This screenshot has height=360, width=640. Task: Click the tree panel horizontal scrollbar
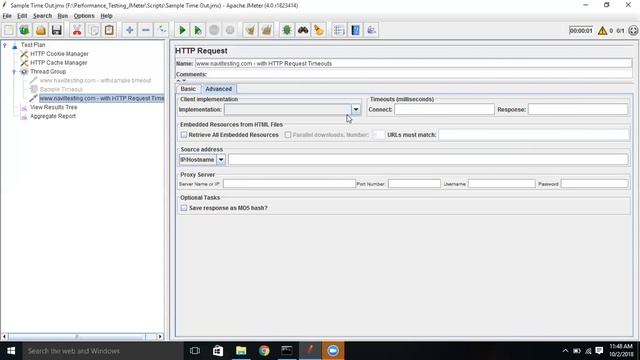(x=76, y=337)
